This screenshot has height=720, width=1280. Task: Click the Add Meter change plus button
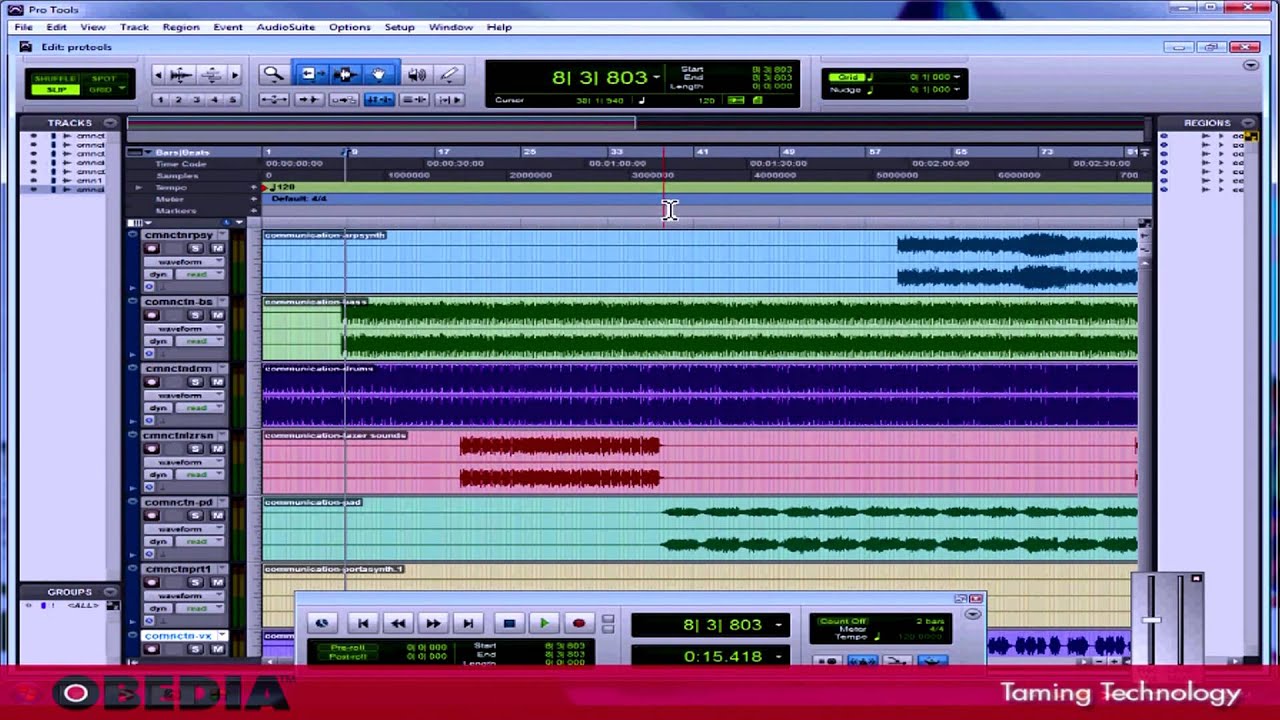tap(254, 199)
